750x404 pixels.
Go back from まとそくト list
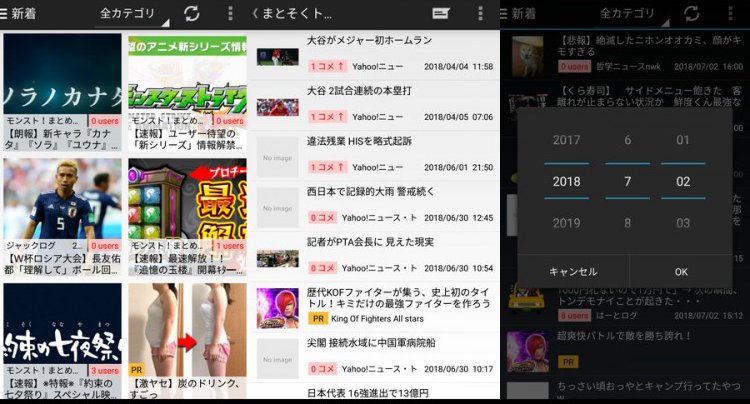(255, 14)
